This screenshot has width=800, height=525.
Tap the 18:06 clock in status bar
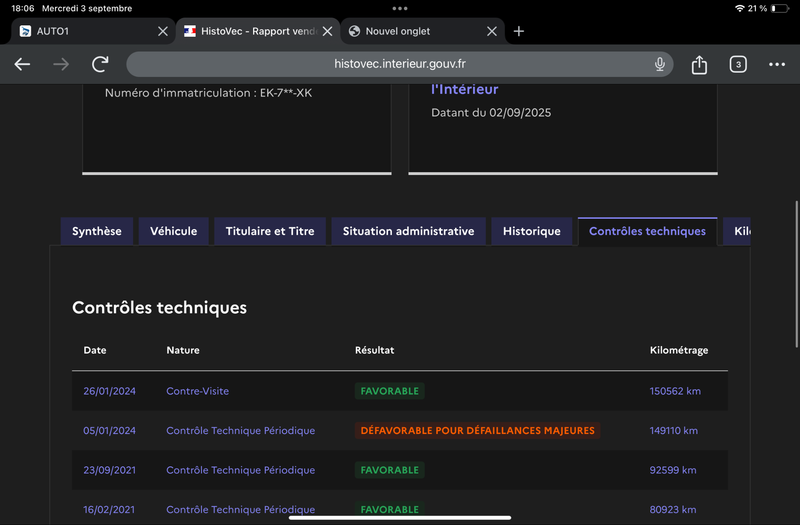[x=22, y=8]
